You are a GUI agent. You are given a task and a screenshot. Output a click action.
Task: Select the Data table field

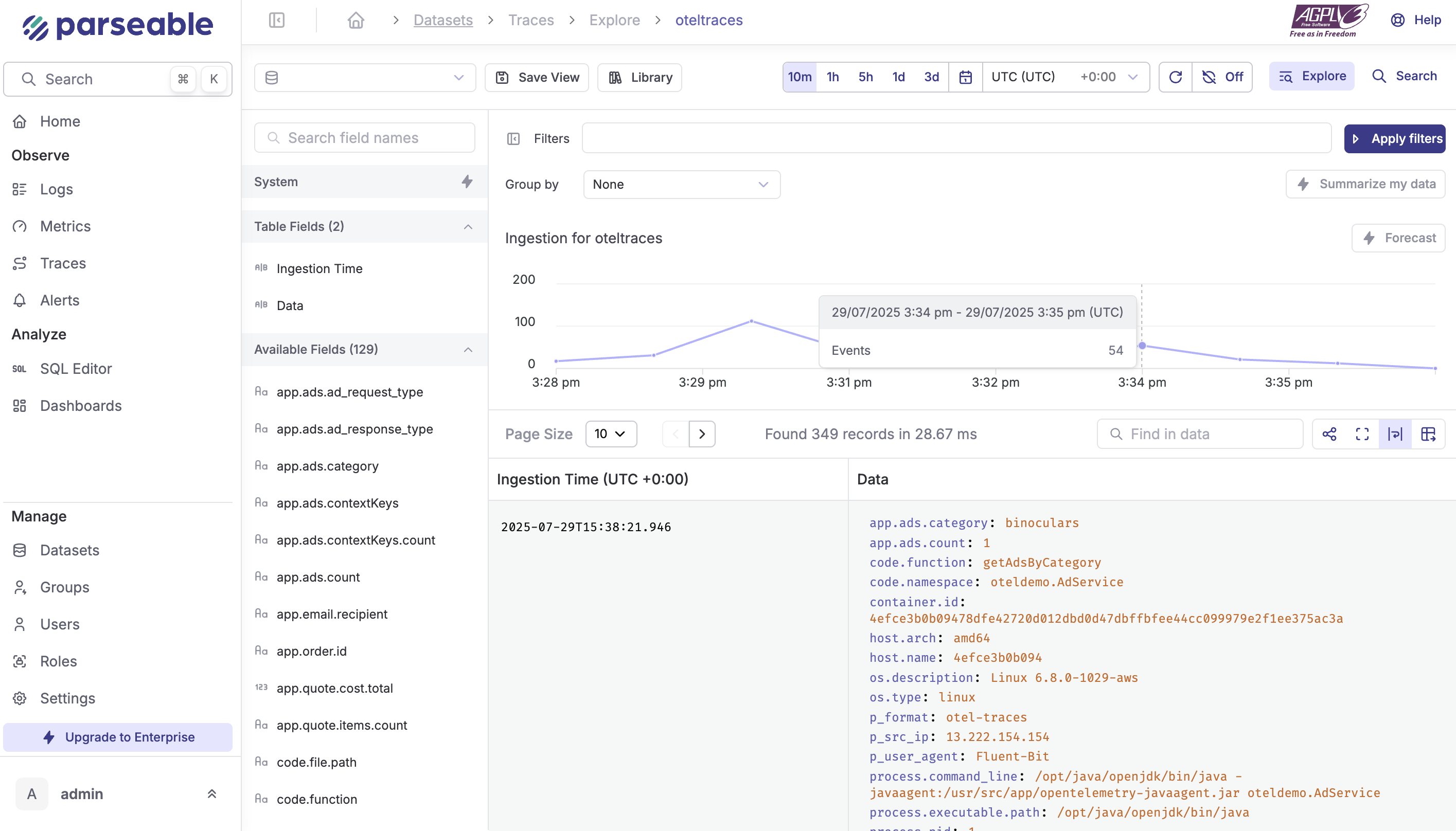tap(290, 306)
